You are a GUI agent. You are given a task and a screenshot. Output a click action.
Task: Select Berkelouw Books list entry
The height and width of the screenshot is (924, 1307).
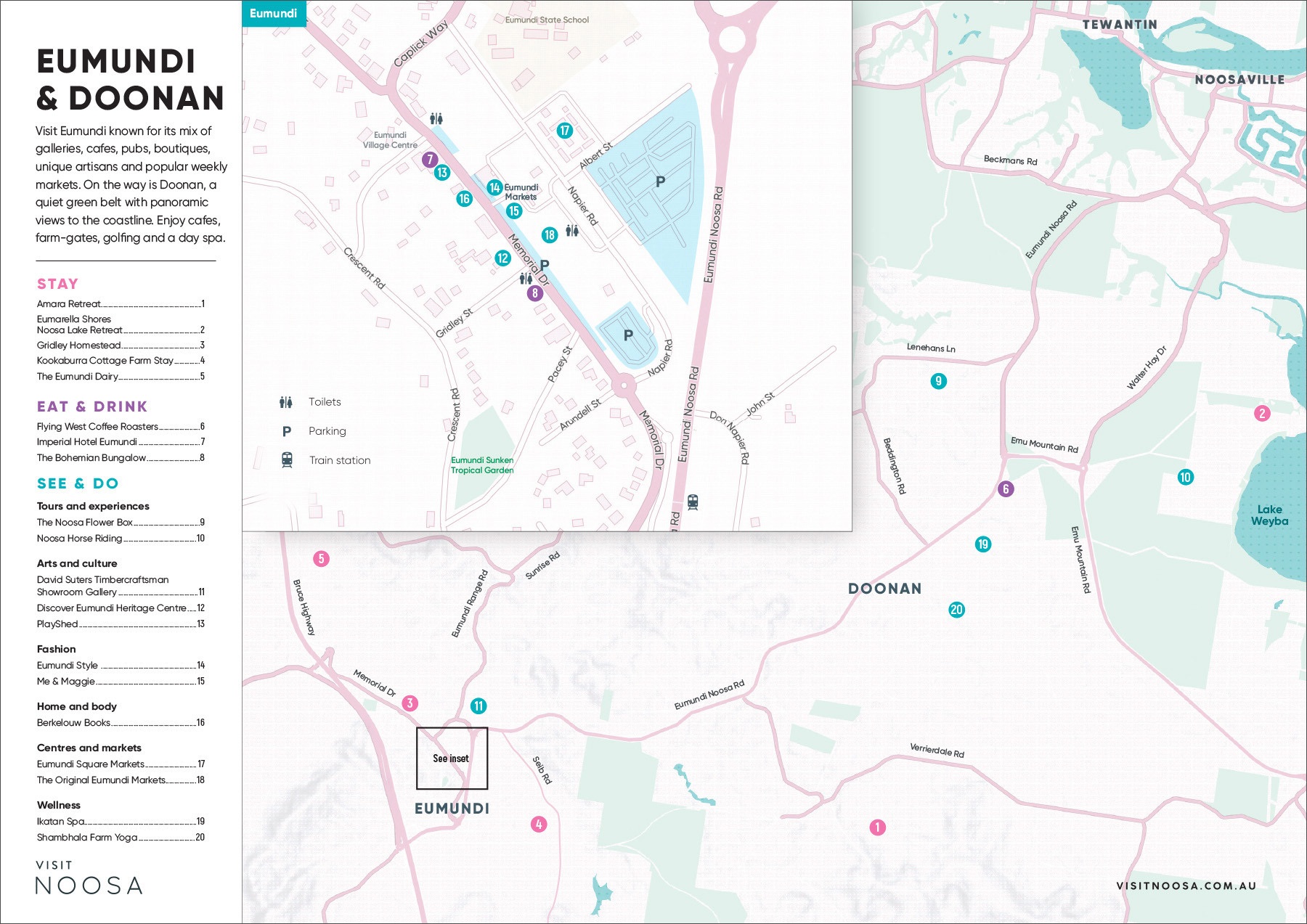(x=121, y=723)
